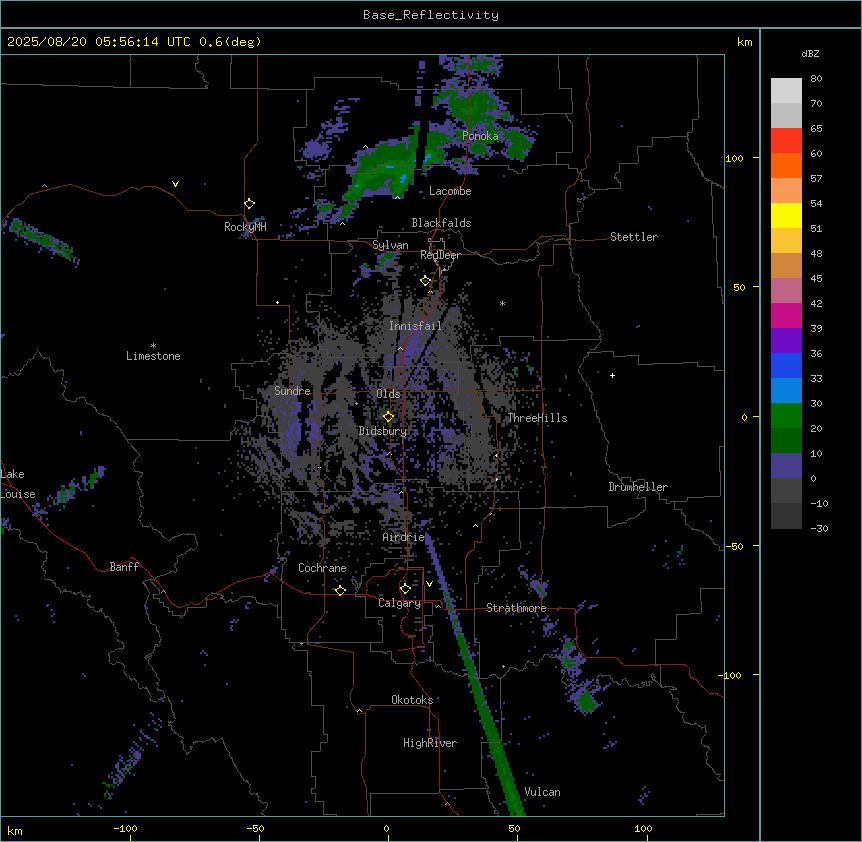Click the Calgary city label
The width and height of the screenshot is (862, 842).
400,603
